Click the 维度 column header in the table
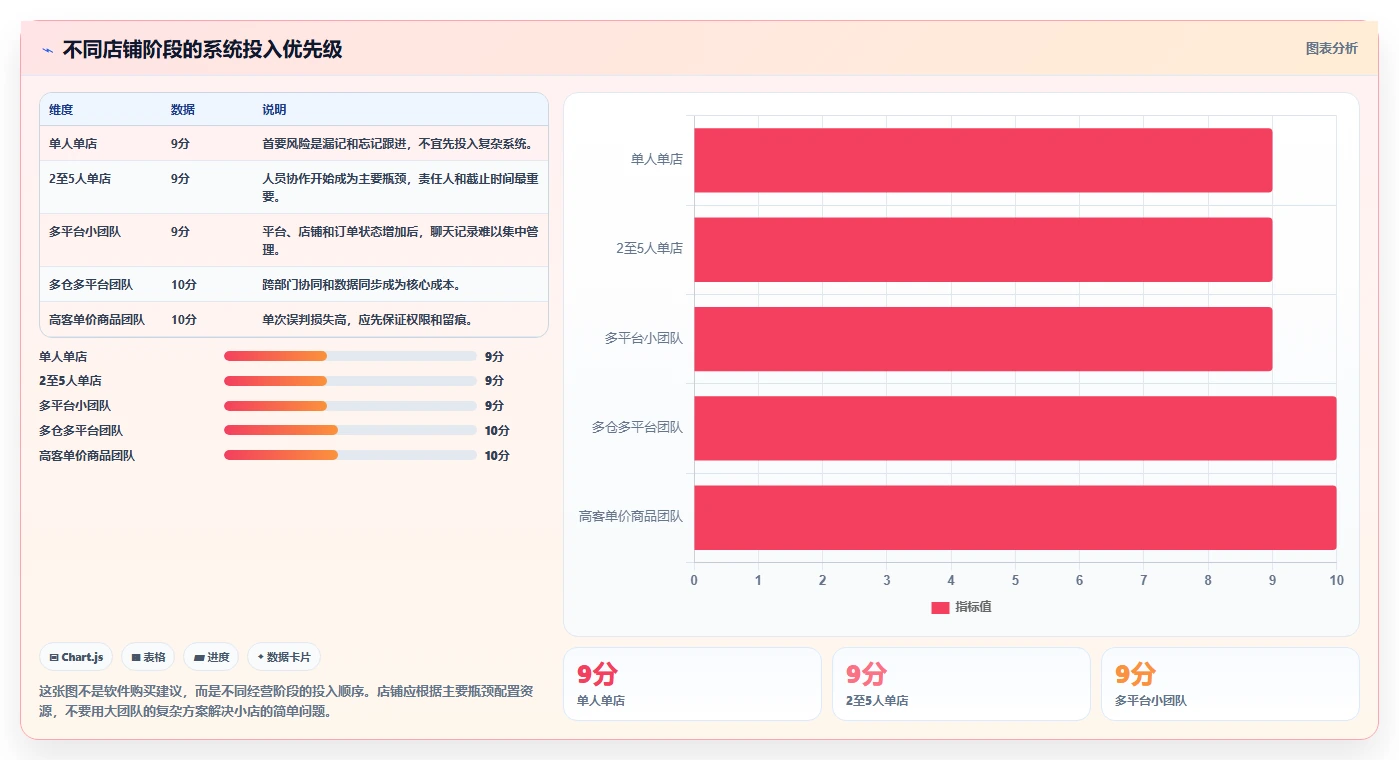Viewport: 1399px width, 760px height. pyautogui.click(x=61, y=110)
